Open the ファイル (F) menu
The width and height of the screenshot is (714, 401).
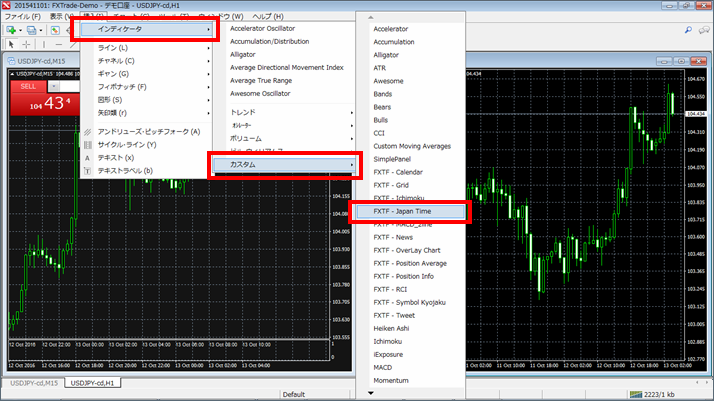[22, 16]
